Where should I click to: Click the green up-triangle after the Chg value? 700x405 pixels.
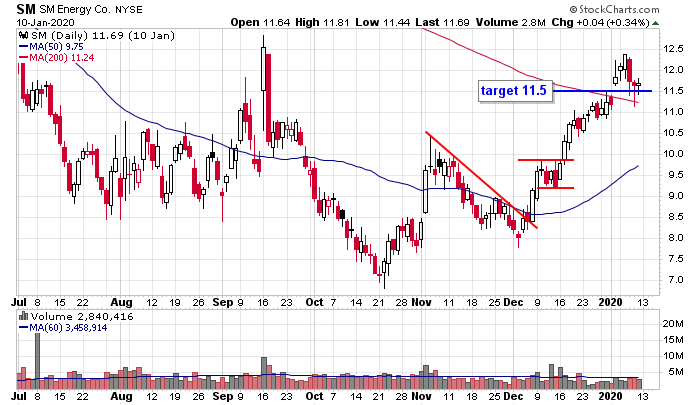click(x=655, y=23)
